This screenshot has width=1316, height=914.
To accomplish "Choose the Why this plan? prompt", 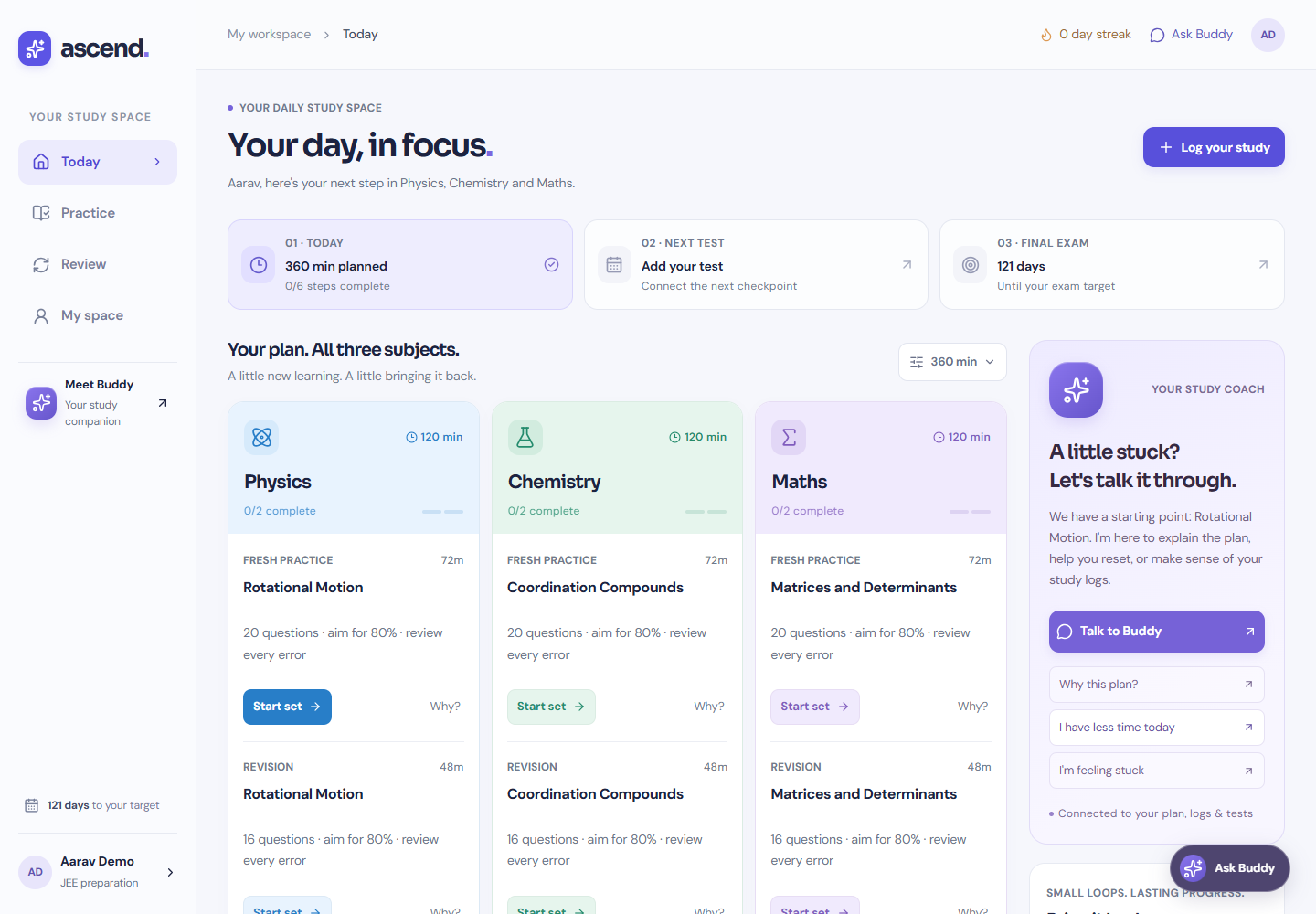I will click(1156, 685).
